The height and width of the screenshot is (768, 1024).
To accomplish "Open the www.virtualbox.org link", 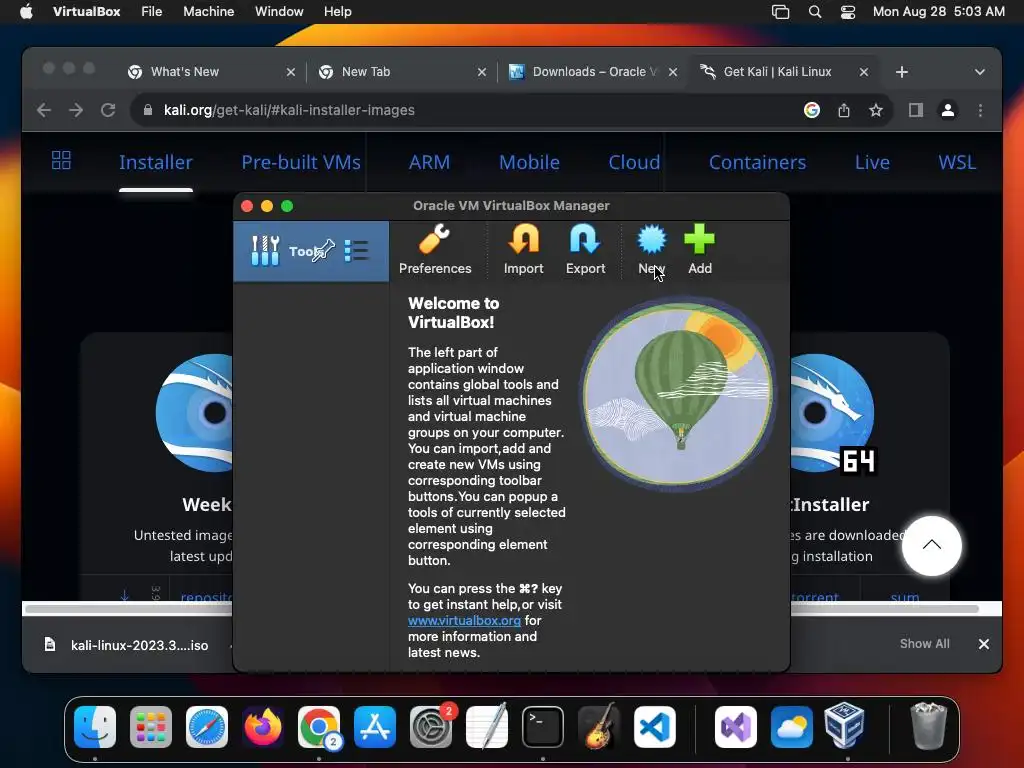I will click(x=464, y=620).
